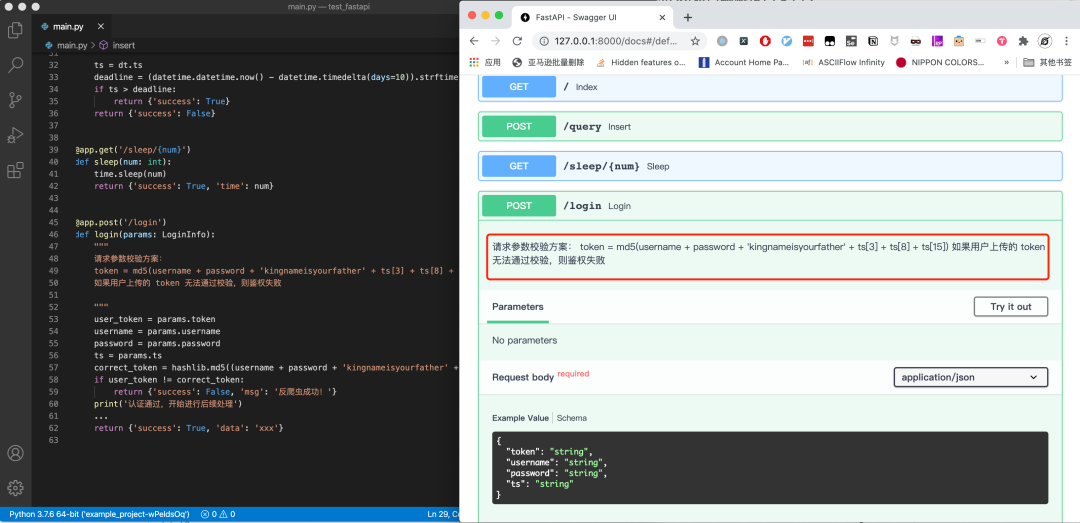Switch to Example Value view
The width and height of the screenshot is (1080, 523).
point(520,418)
